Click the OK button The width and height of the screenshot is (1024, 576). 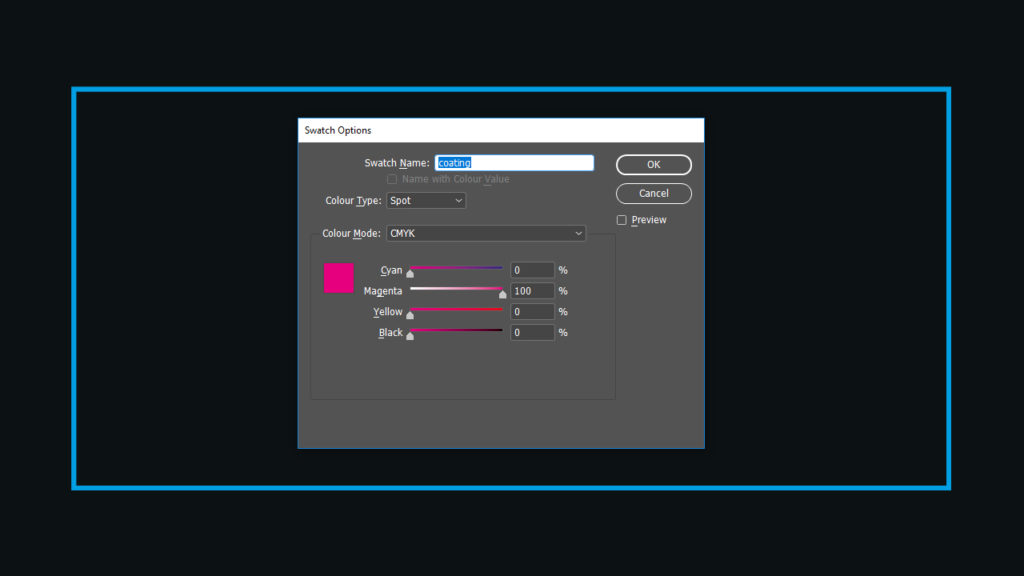pyautogui.click(x=653, y=164)
